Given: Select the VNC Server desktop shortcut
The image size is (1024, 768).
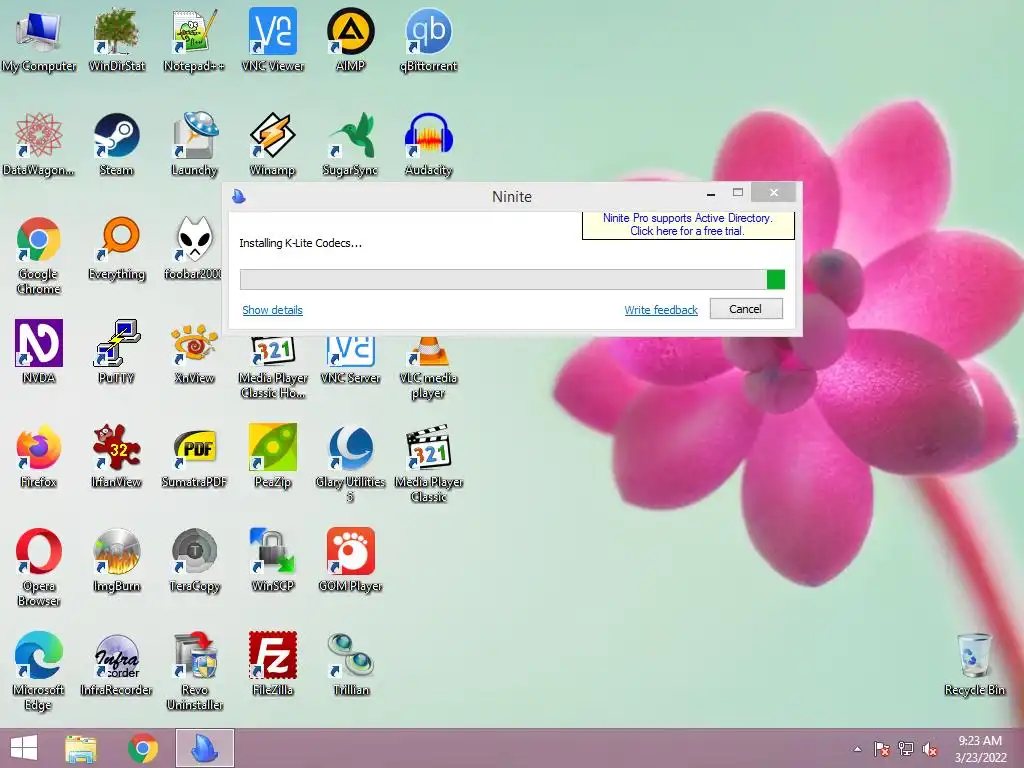Looking at the screenshot, I should [x=350, y=360].
